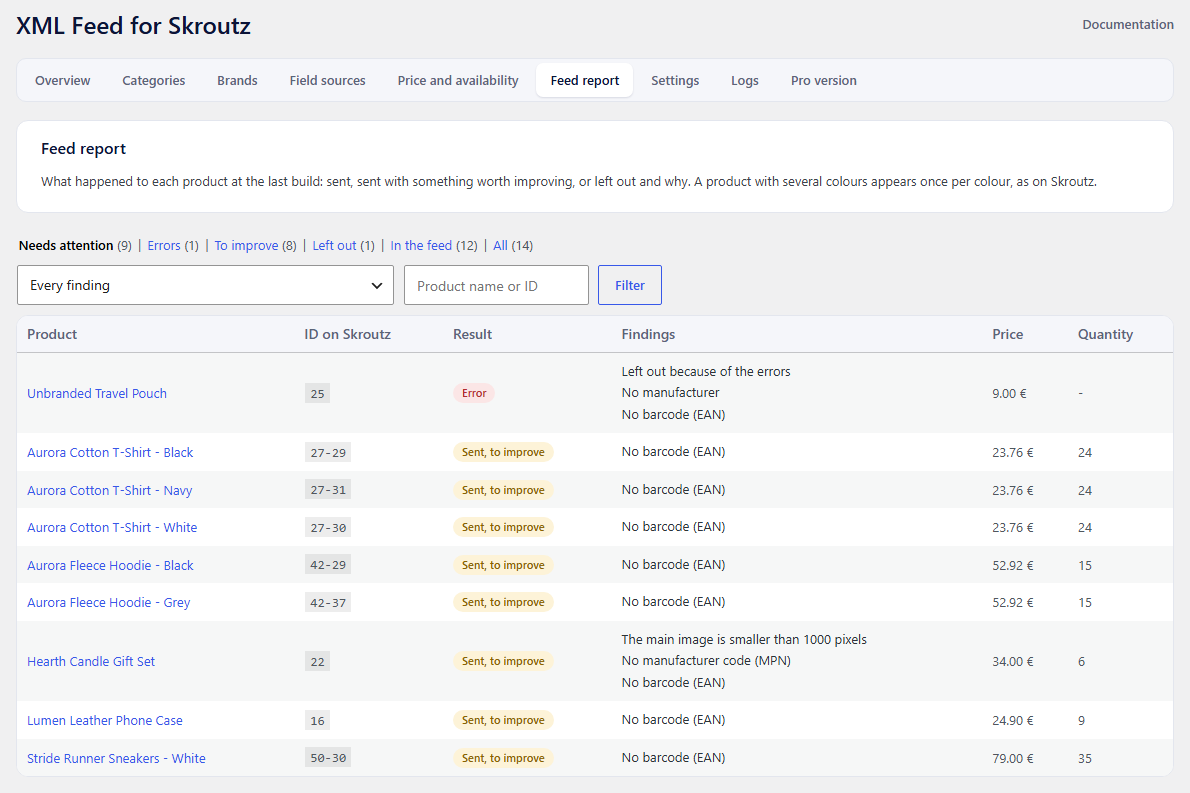Image resolution: width=1190 pixels, height=793 pixels.
Task: Click the Skroutz ID 42-37 code
Action: click(328, 603)
